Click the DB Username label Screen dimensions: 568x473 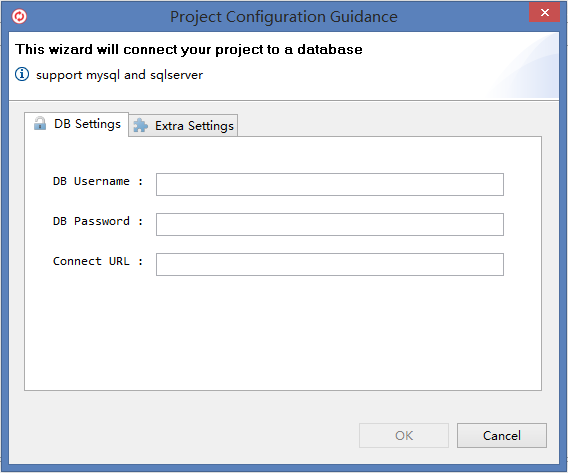coord(98,181)
